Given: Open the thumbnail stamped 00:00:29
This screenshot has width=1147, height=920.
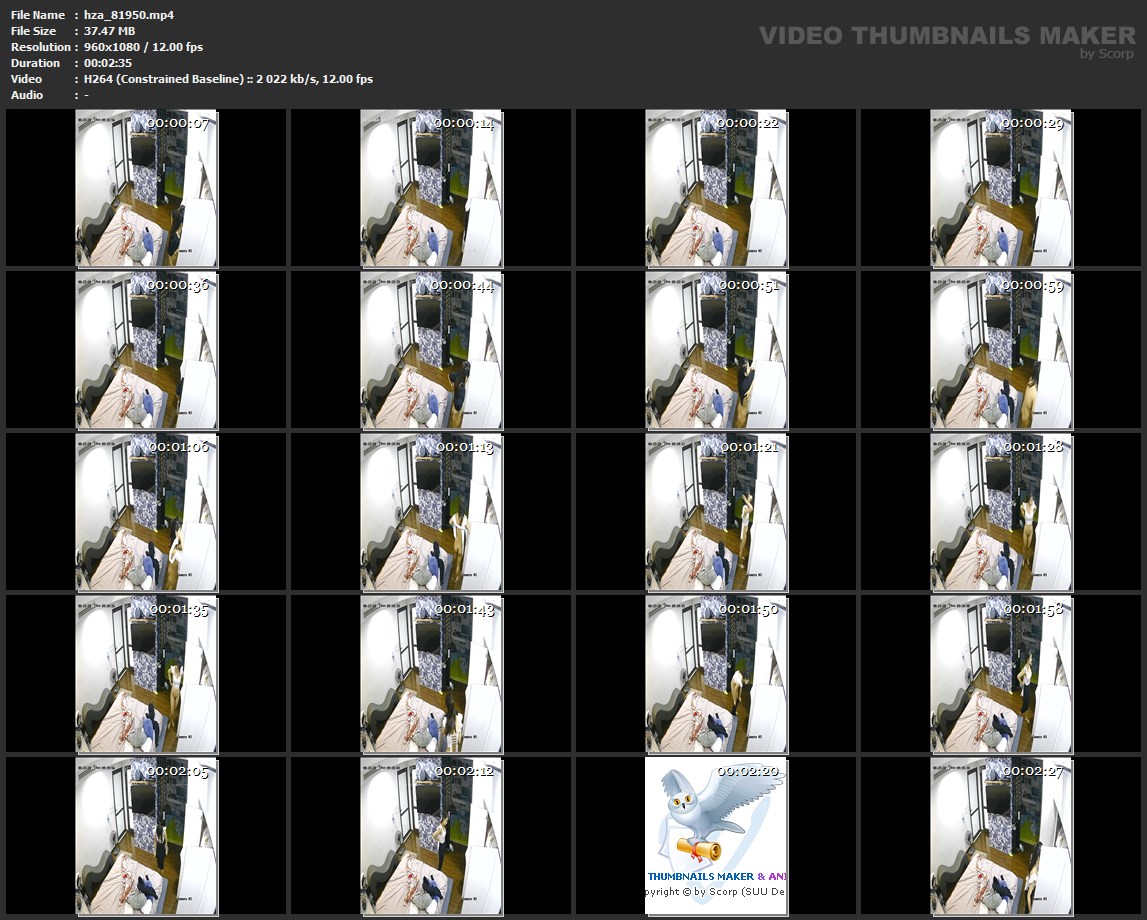Looking at the screenshot, I should click(x=1001, y=188).
